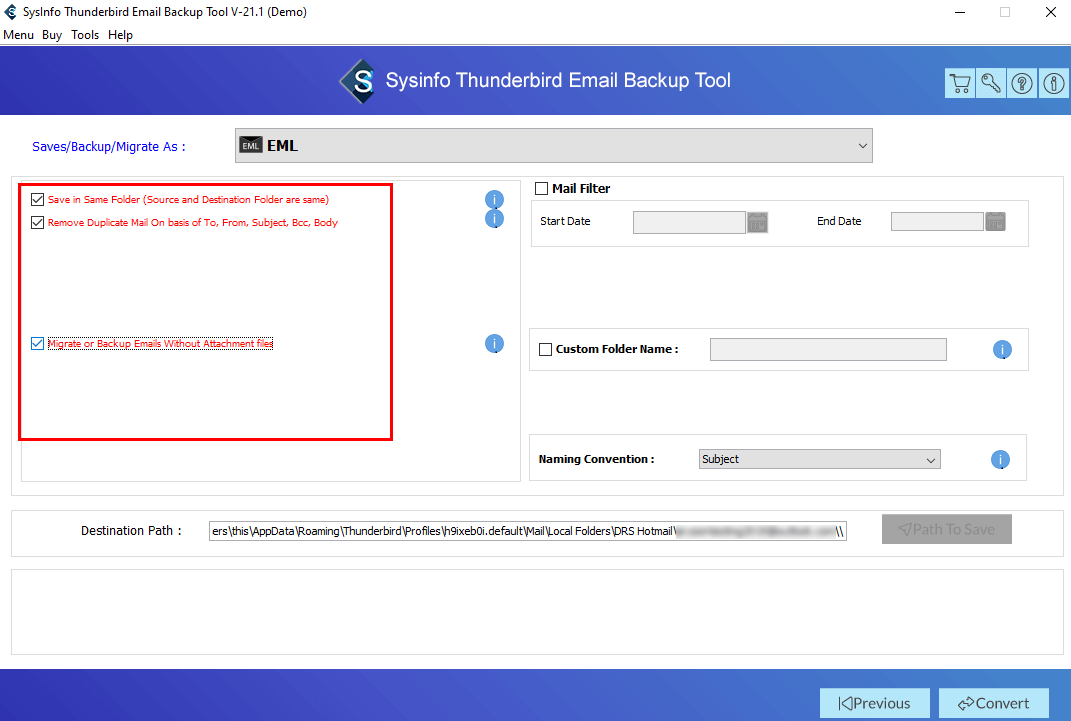Click the Previous button
The image size is (1071, 721).
[875, 703]
